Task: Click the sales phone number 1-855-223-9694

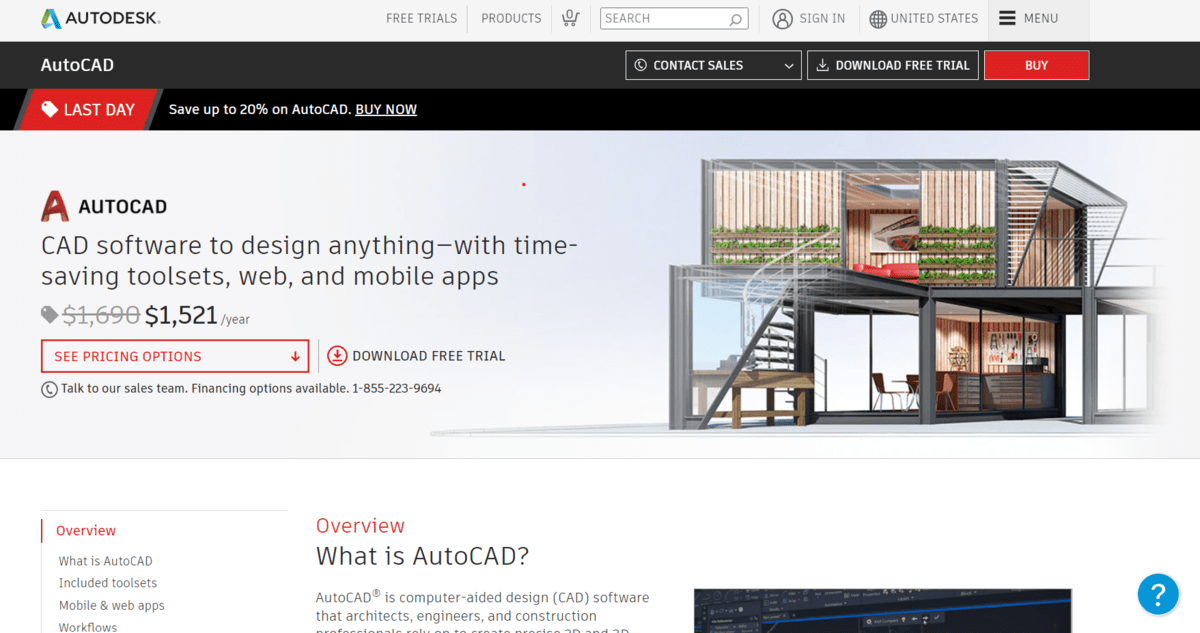Action: coord(396,388)
